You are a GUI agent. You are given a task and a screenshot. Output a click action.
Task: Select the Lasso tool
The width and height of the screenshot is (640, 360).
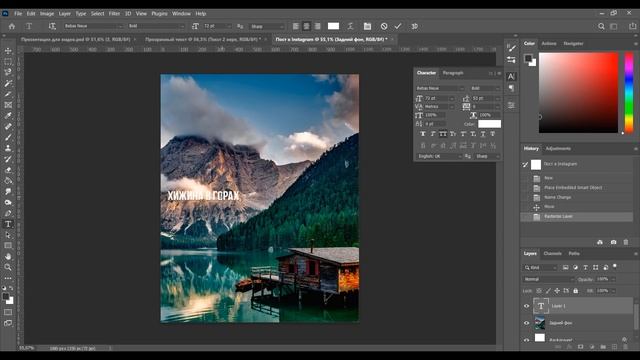8,72
